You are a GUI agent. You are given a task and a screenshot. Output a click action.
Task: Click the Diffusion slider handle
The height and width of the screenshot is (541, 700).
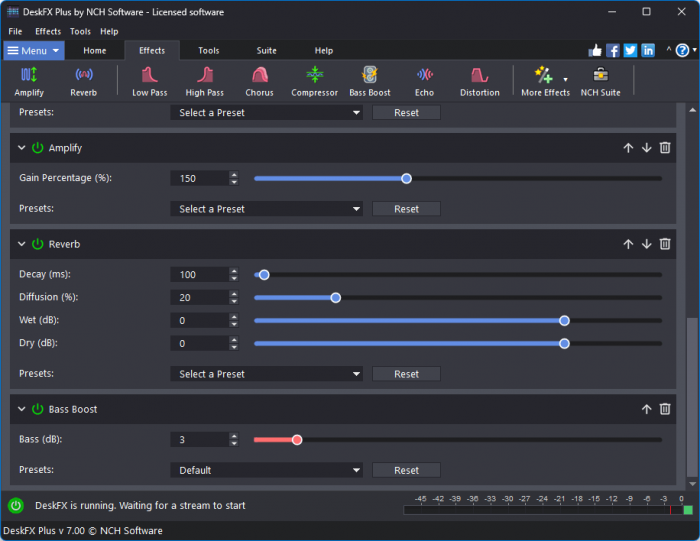click(x=336, y=297)
